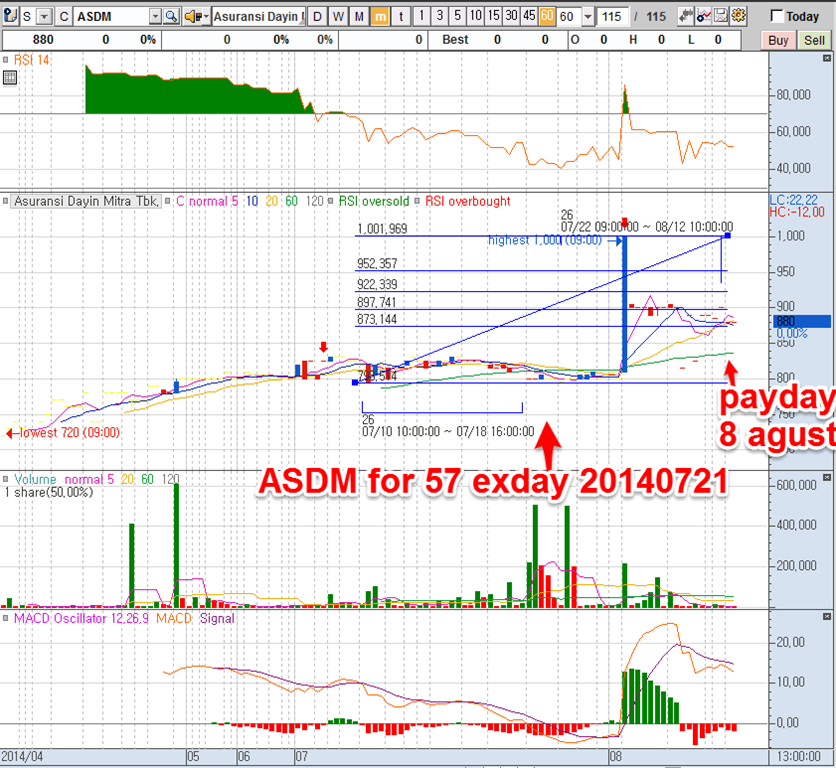The width and height of the screenshot is (836, 768).
Task: Select the 30 minute interval
Action: (512, 16)
